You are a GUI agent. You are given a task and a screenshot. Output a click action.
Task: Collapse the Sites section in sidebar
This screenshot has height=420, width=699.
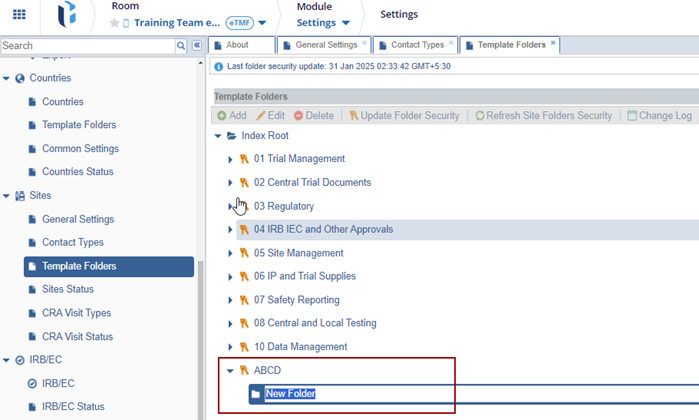coord(6,196)
